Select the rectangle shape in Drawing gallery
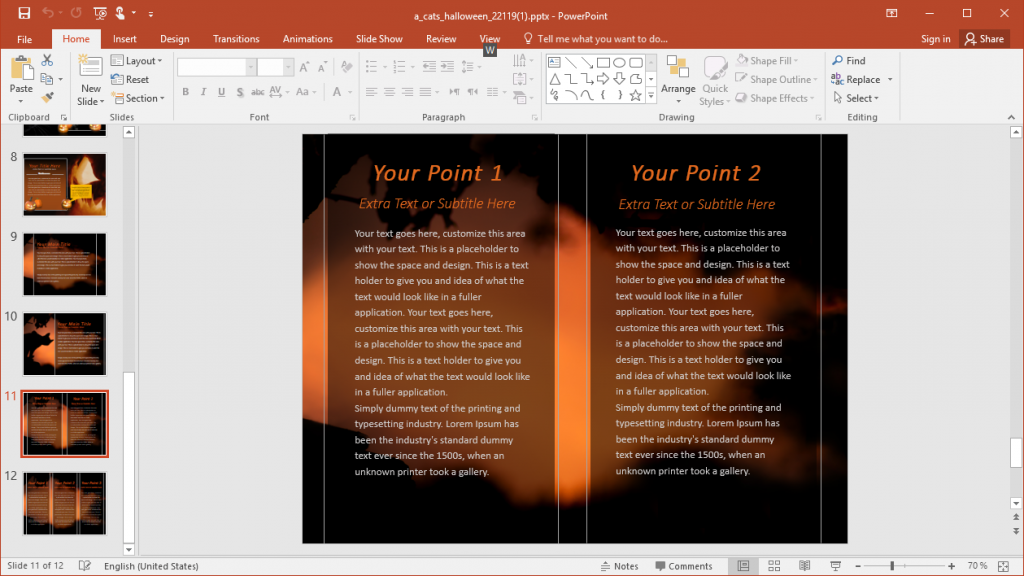Screen dimensions: 1024x576 [x=604, y=61]
